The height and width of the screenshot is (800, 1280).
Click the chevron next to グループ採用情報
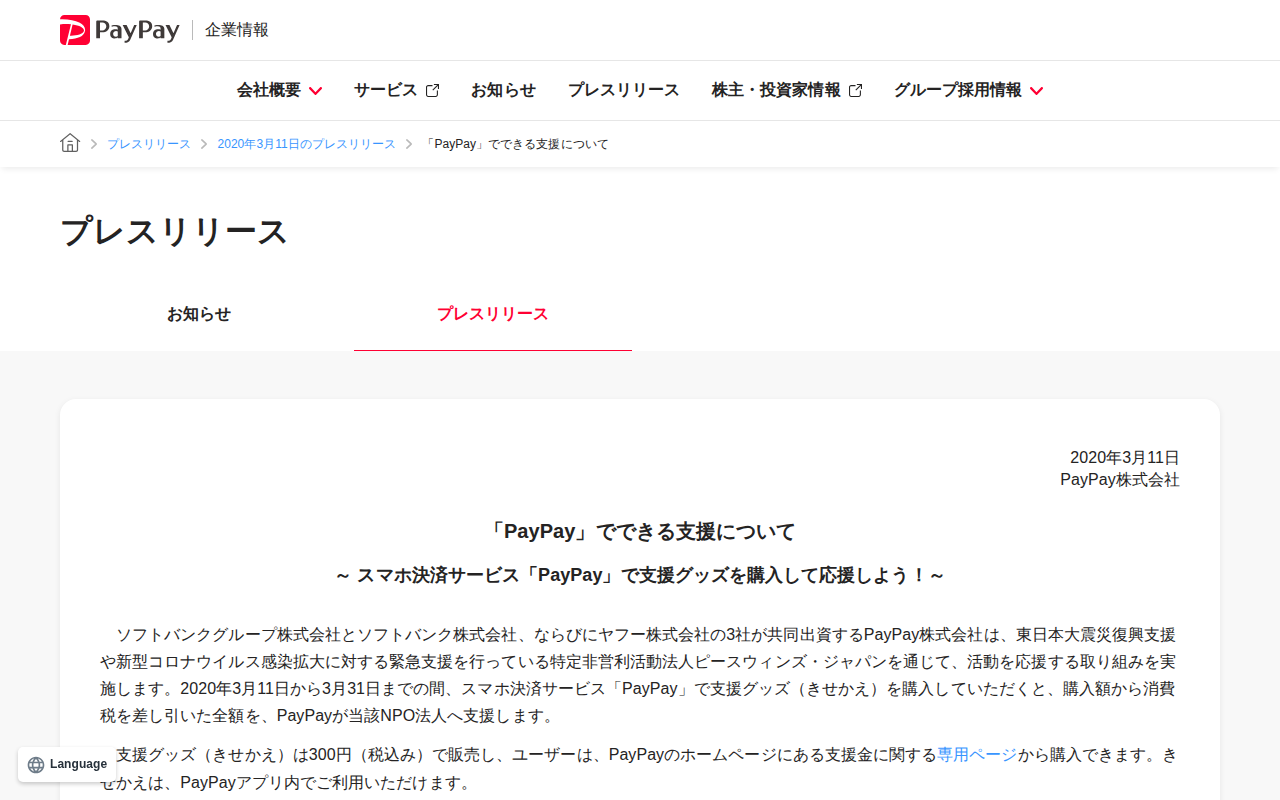(1036, 91)
